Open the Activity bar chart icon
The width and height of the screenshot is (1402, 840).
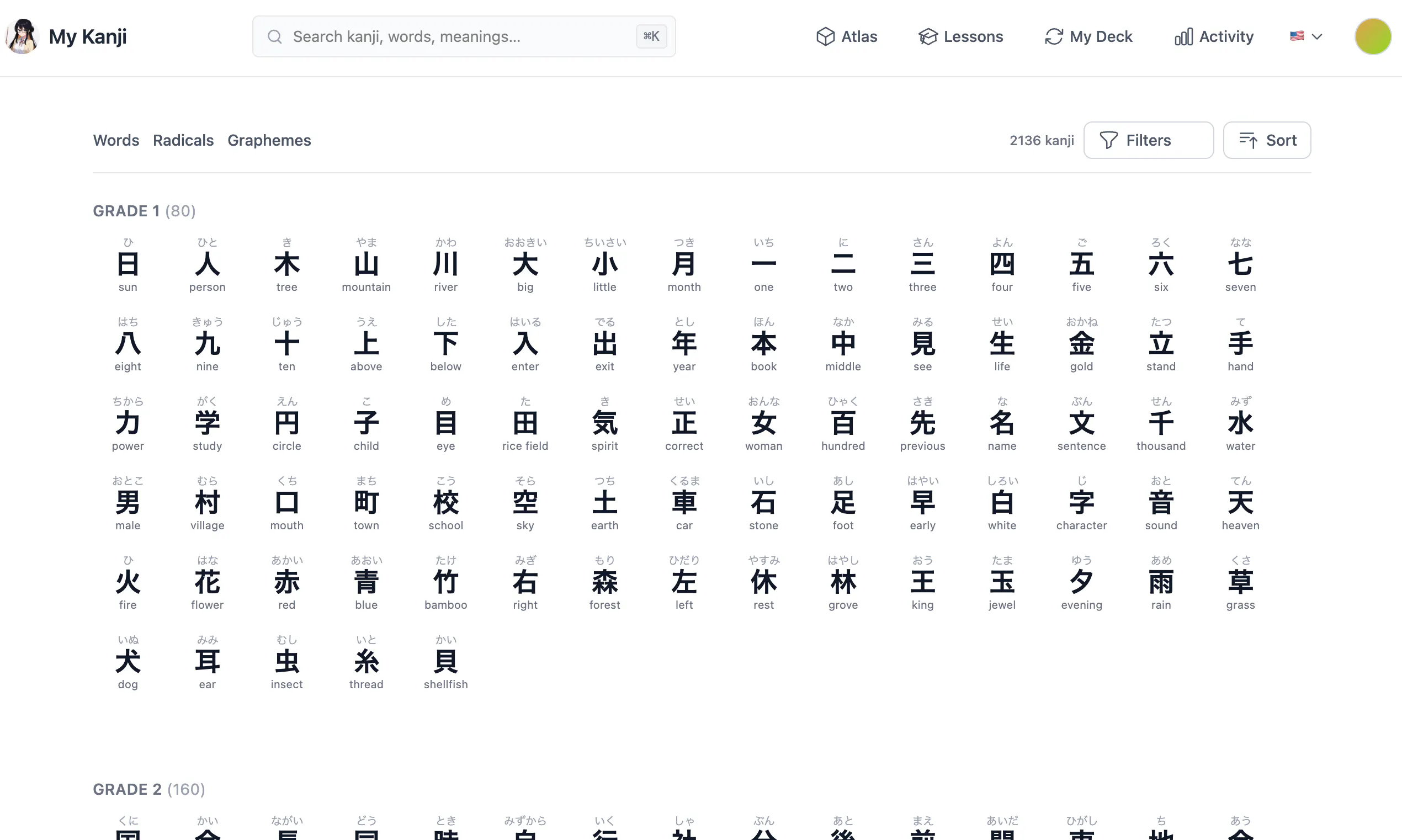pos(1183,37)
